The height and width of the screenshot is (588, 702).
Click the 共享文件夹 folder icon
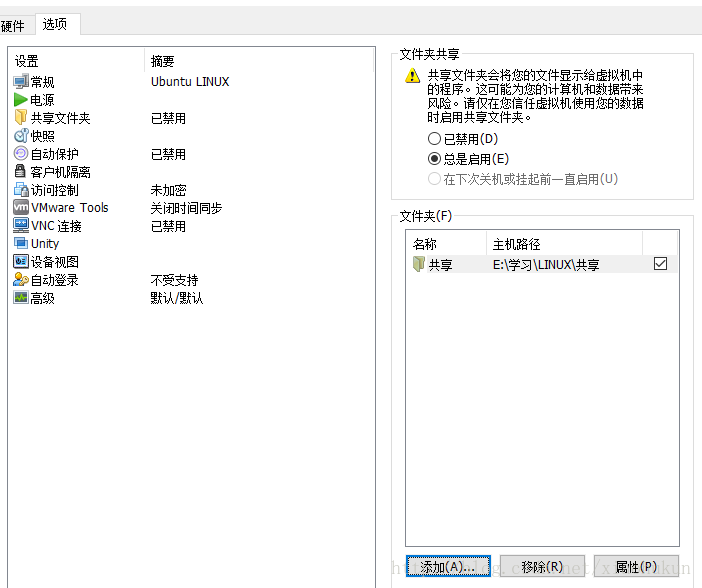click(21, 117)
